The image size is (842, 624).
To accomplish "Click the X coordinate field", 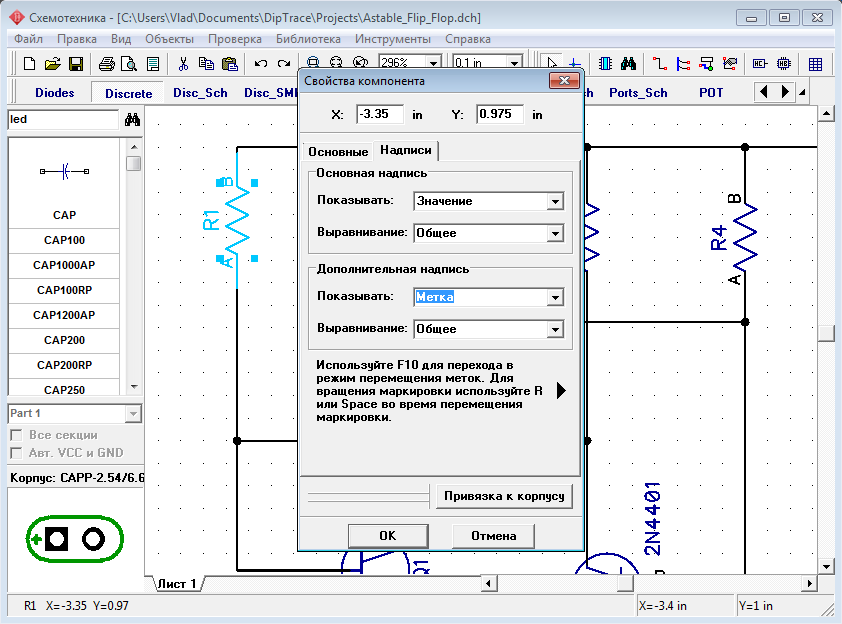I will click(380, 114).
